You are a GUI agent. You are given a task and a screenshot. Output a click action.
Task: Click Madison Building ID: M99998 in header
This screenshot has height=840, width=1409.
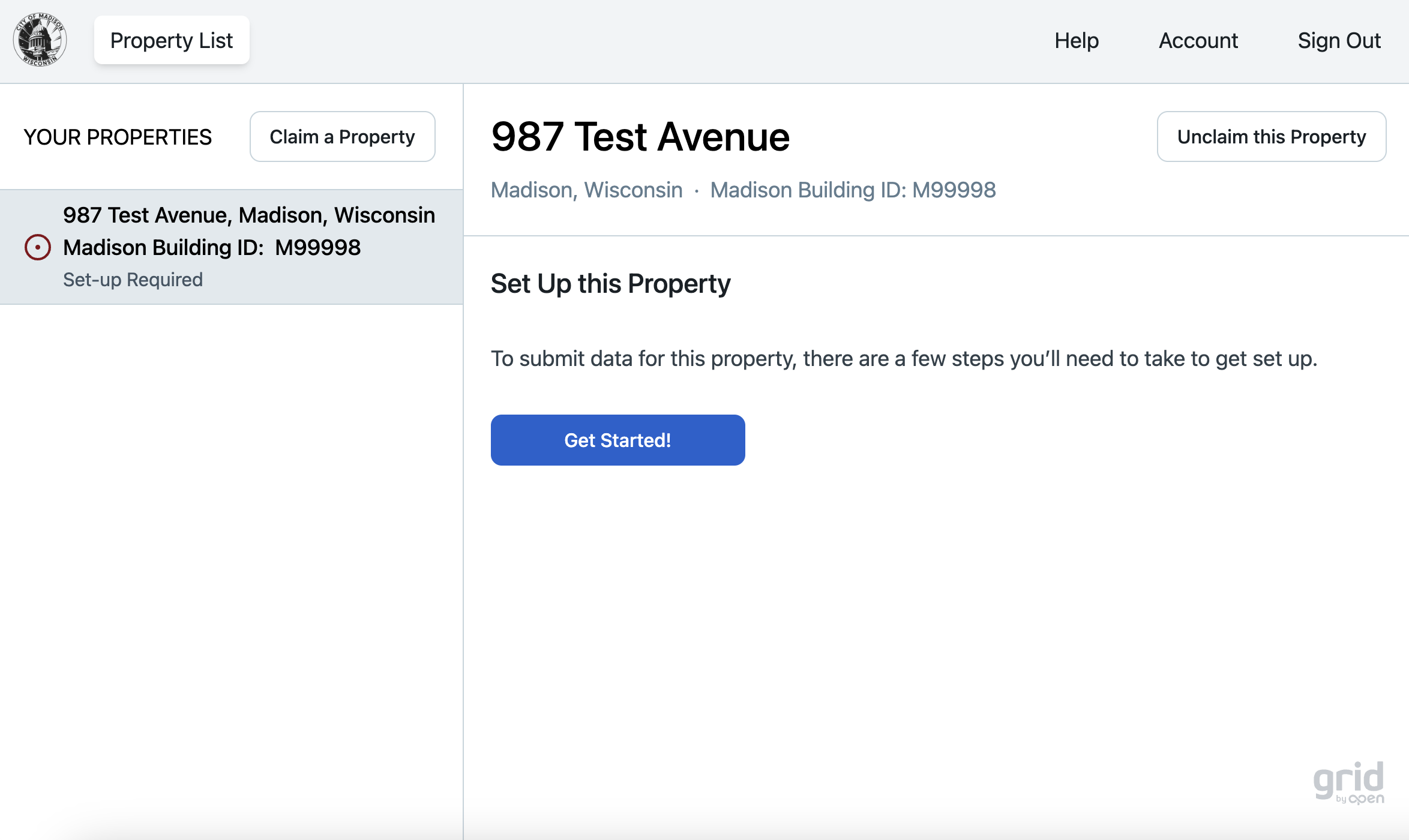(853, 190)
